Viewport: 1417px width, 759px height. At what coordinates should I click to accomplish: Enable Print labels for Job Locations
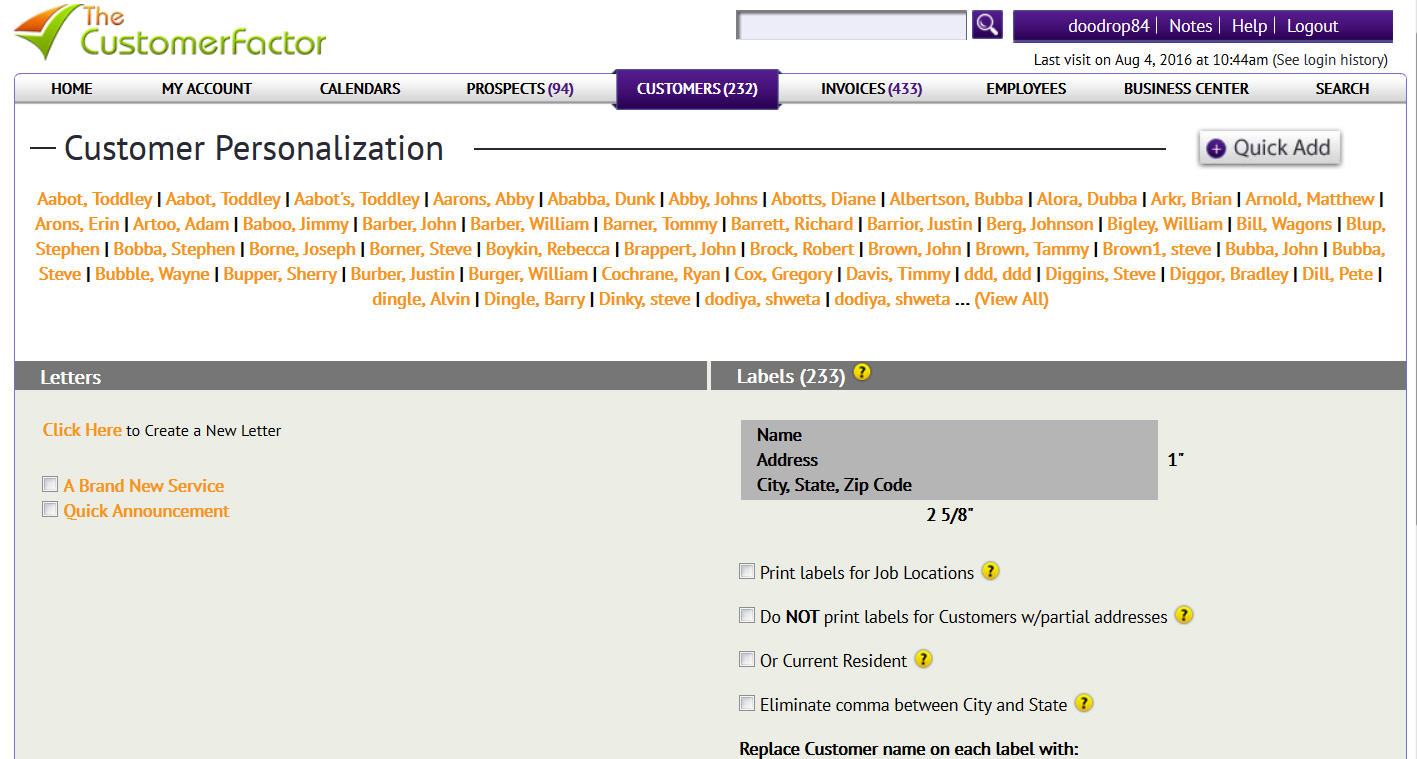click(x=747, y=572)
